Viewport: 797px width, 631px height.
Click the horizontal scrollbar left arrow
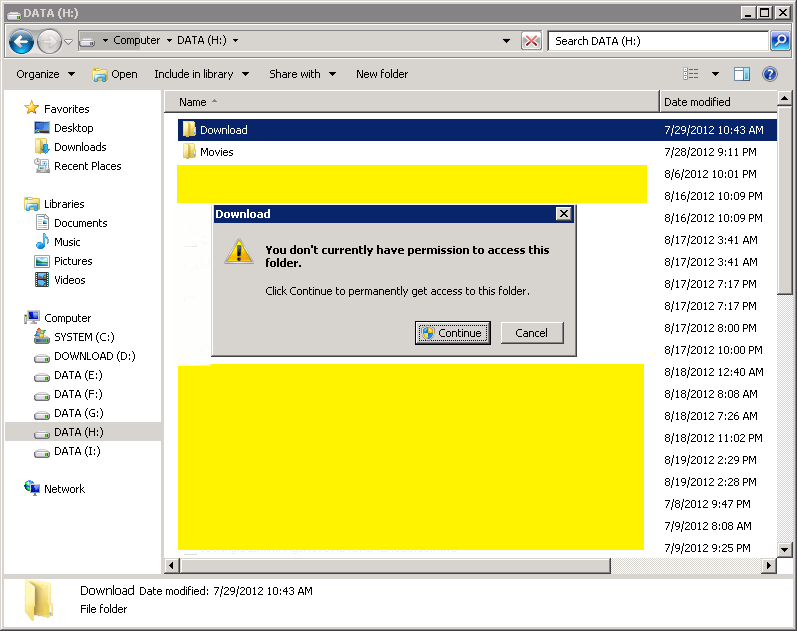point(171,565)
